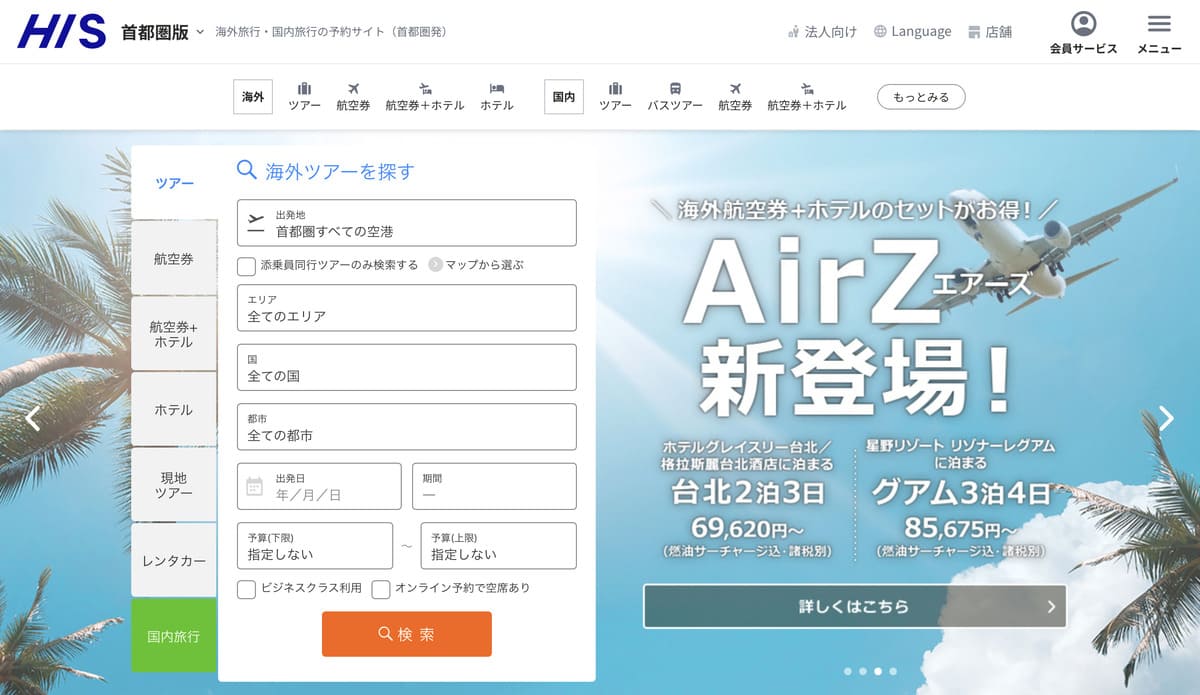Click the グアム3泊4日 offer text

[961, 493]
